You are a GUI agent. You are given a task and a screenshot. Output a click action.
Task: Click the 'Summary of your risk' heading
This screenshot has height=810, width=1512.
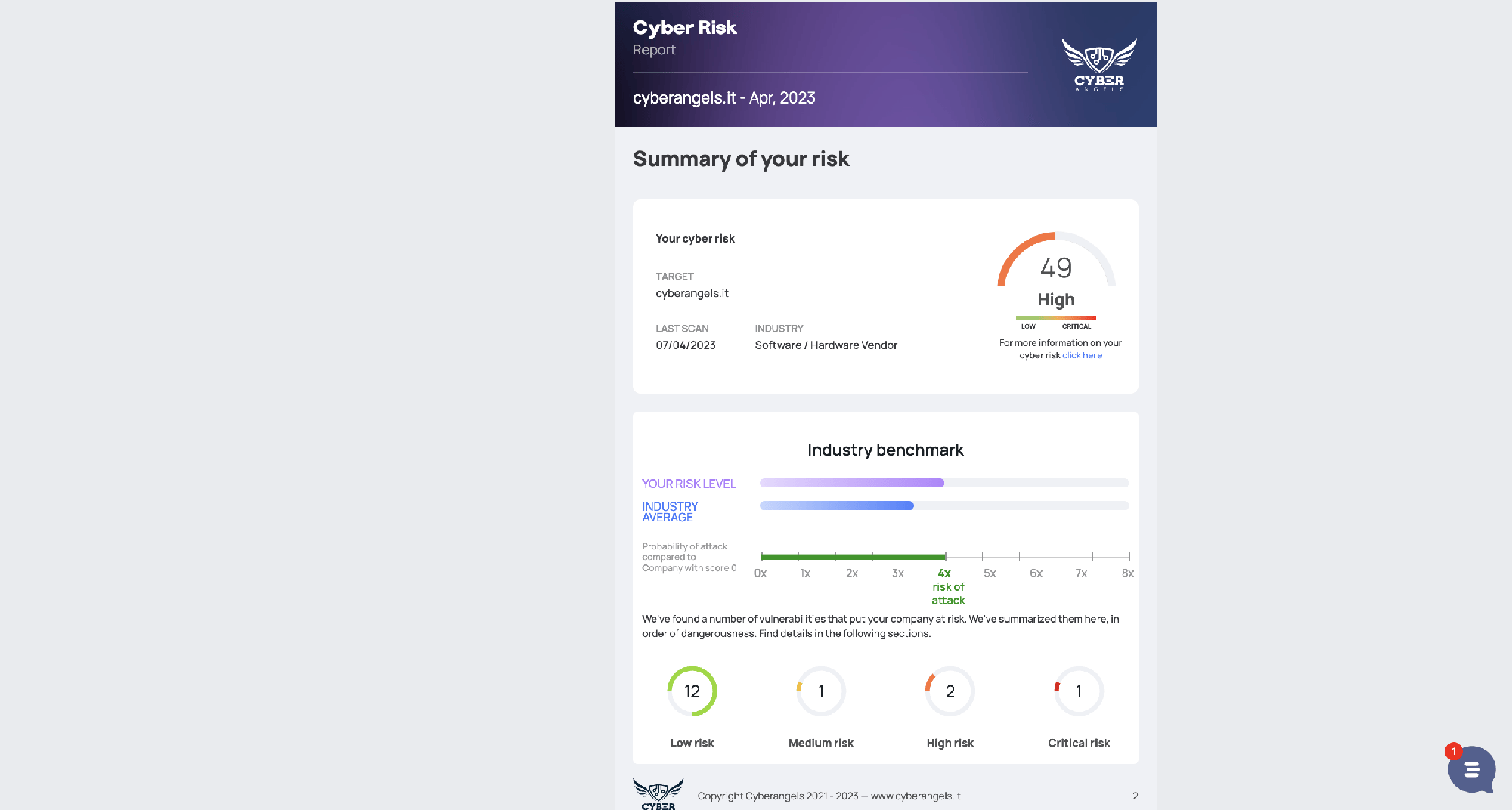pyautogui.click(x=741, y=159)
